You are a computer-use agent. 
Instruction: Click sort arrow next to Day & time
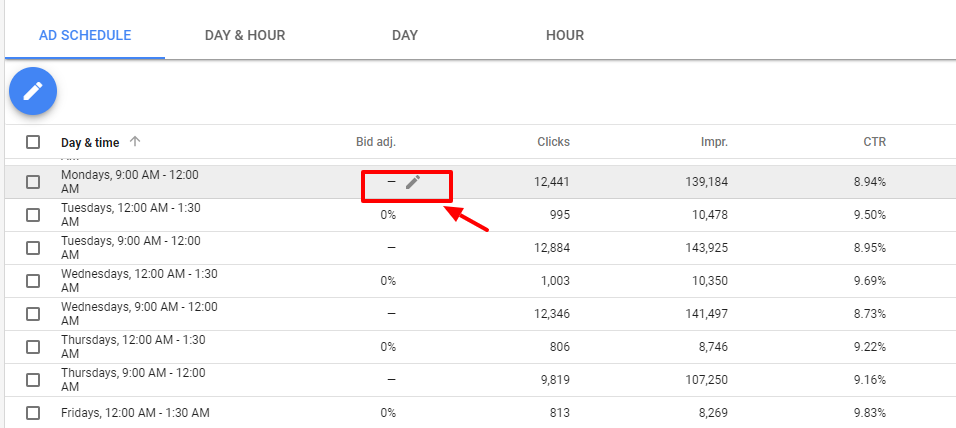point(135,141)
